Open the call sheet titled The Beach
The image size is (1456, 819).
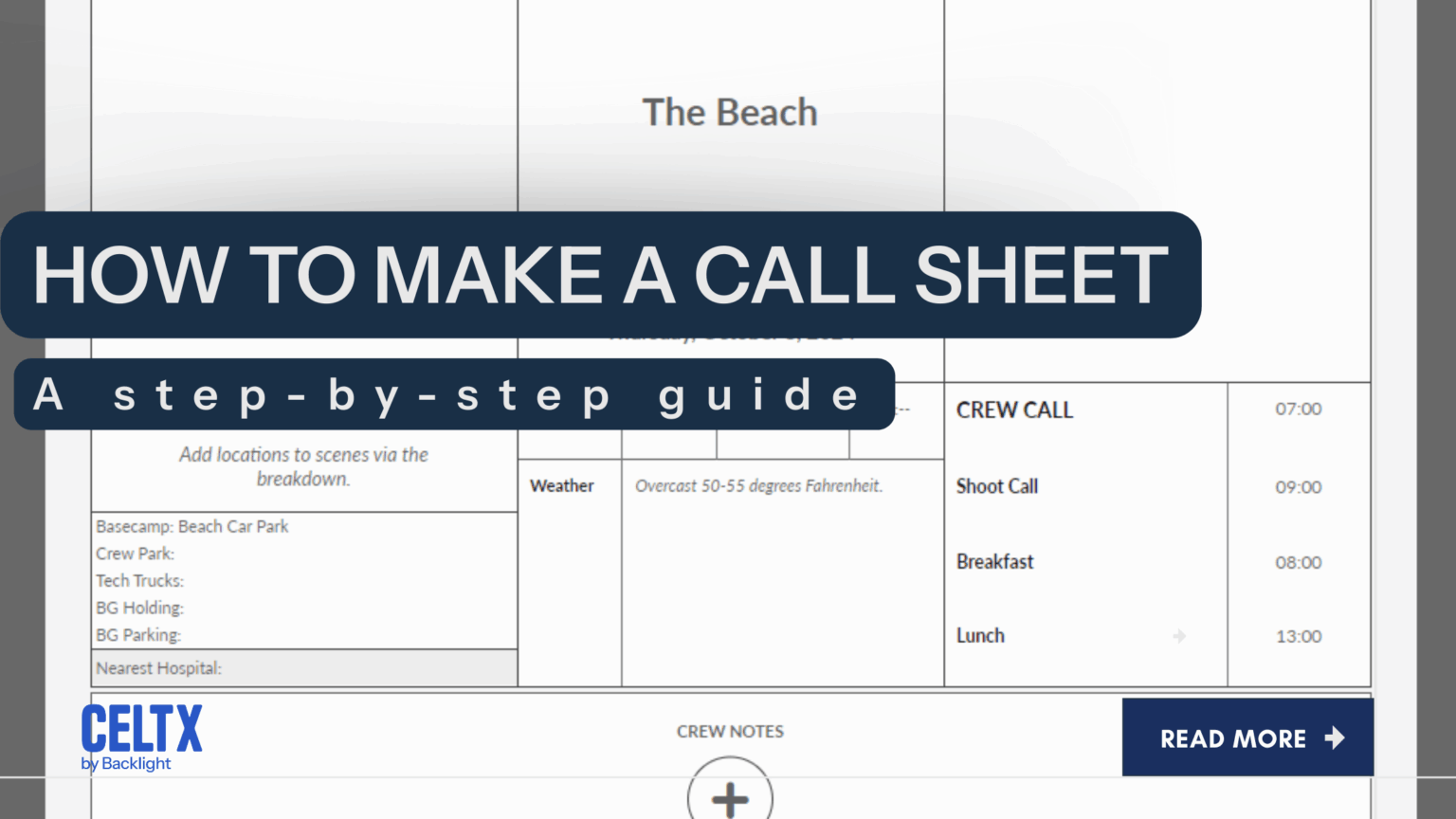(729, 112)
